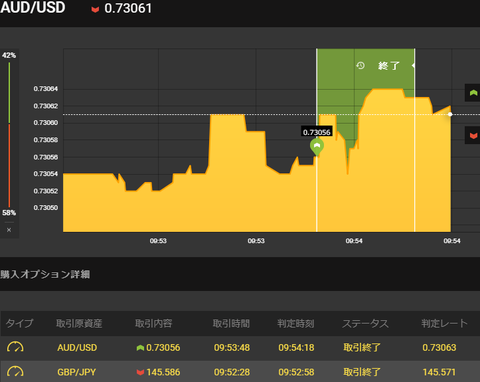This screenshot has width=480, height=382.
Task: Select the GBP/JPY asset in trade table
Action: (77, 372)
